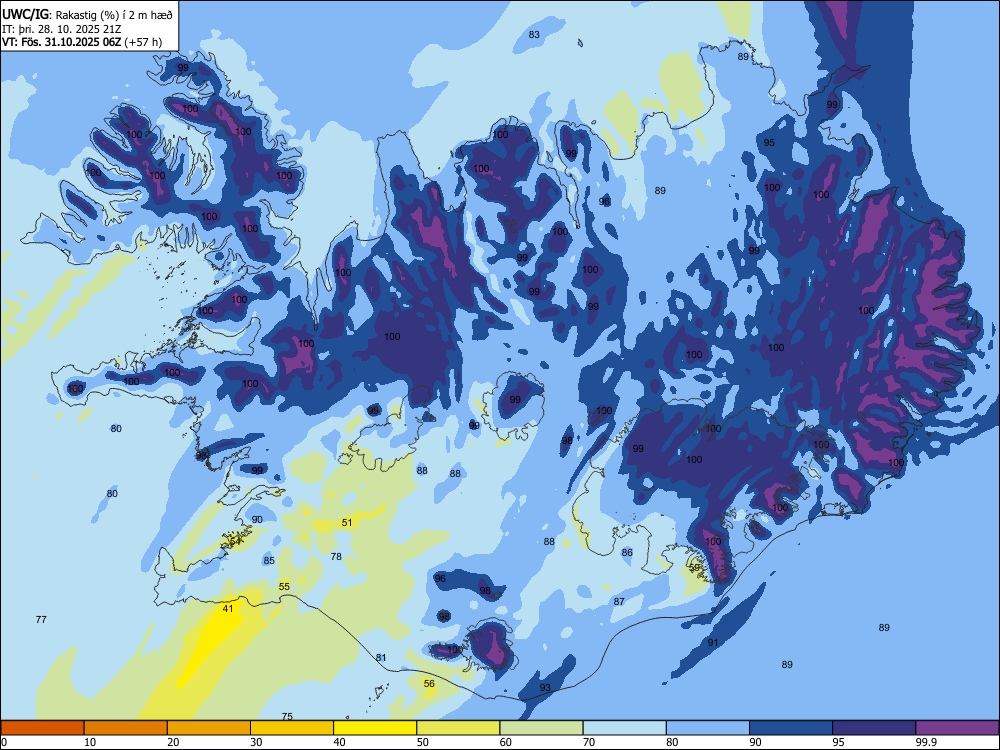Select the 80–90 medium blue legend segment
Screen dimensions: 1000x750
[708, 728]
